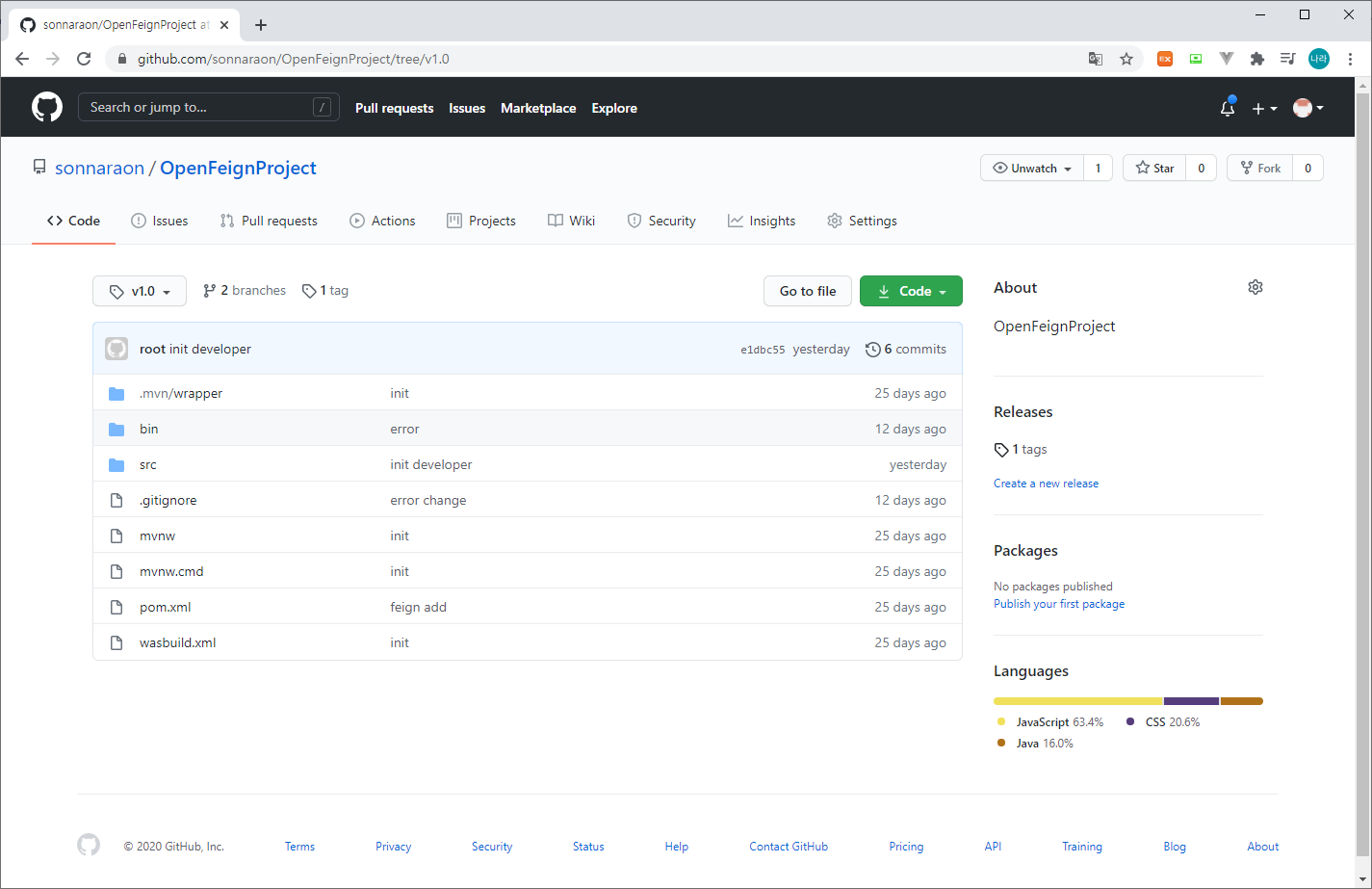Click the browser address bar URL
This screenshot has width=1372, height=889.
(x=293, y=59)
